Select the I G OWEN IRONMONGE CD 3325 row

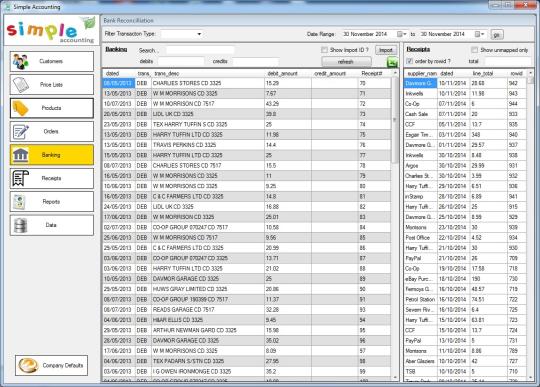click(247, 372)
